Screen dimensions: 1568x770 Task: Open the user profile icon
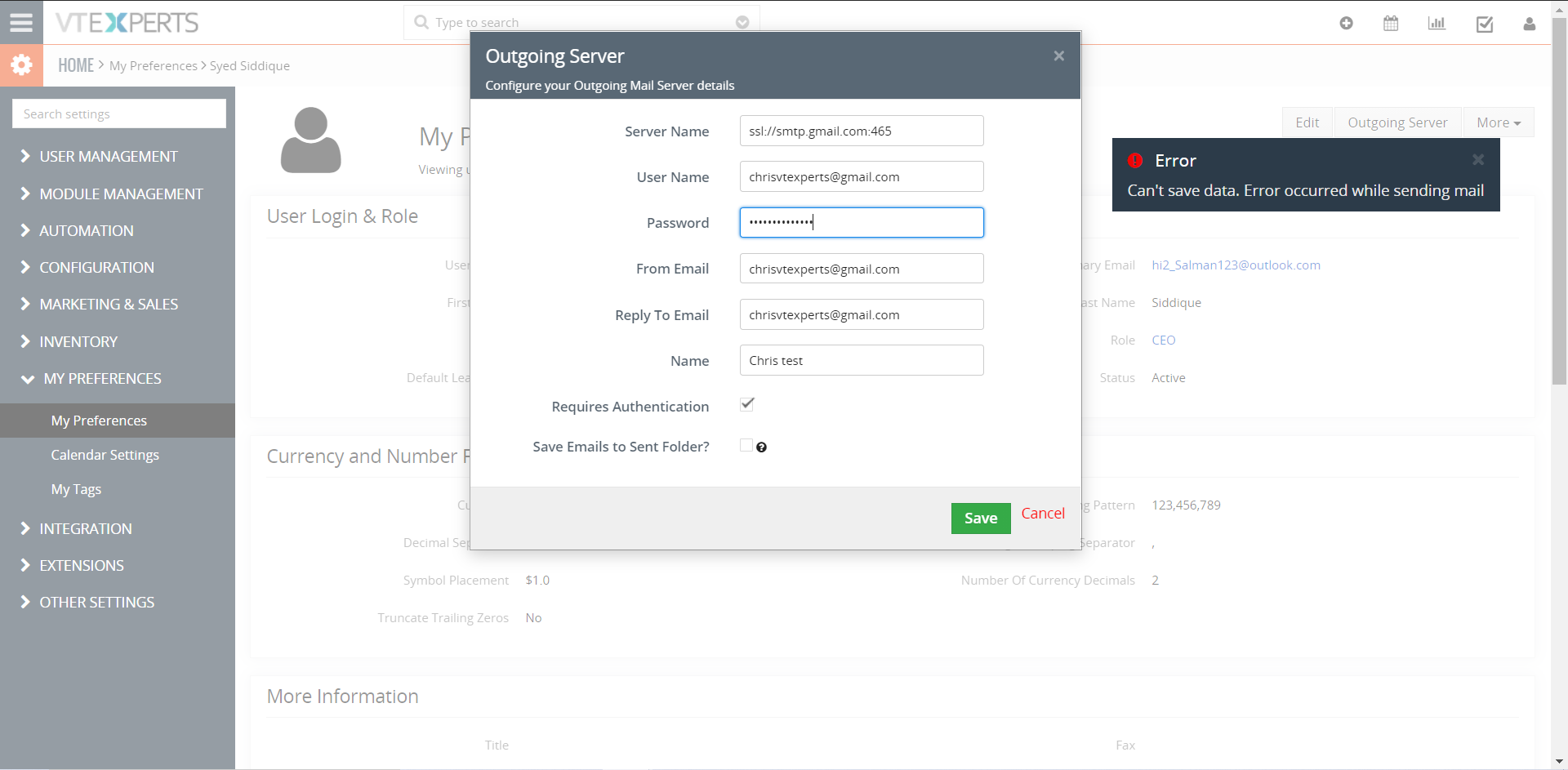[x=1529, y=24]
